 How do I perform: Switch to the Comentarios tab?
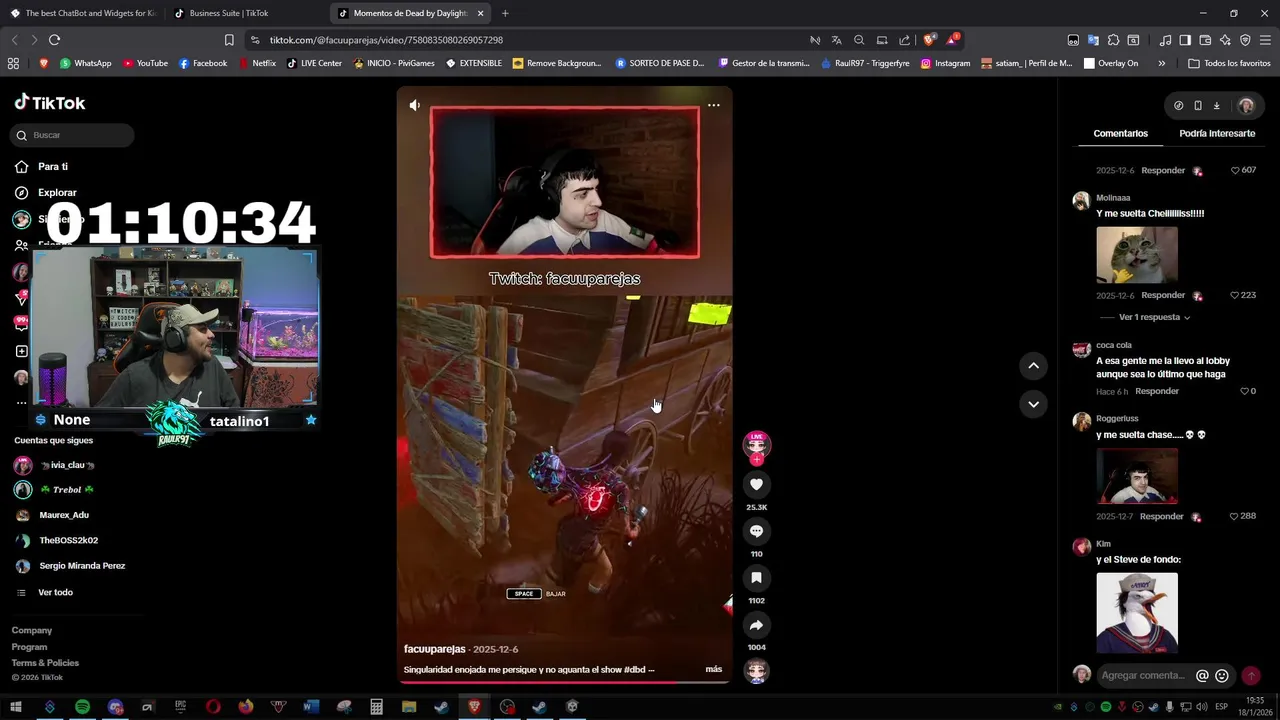click(x=1120, y=133)
